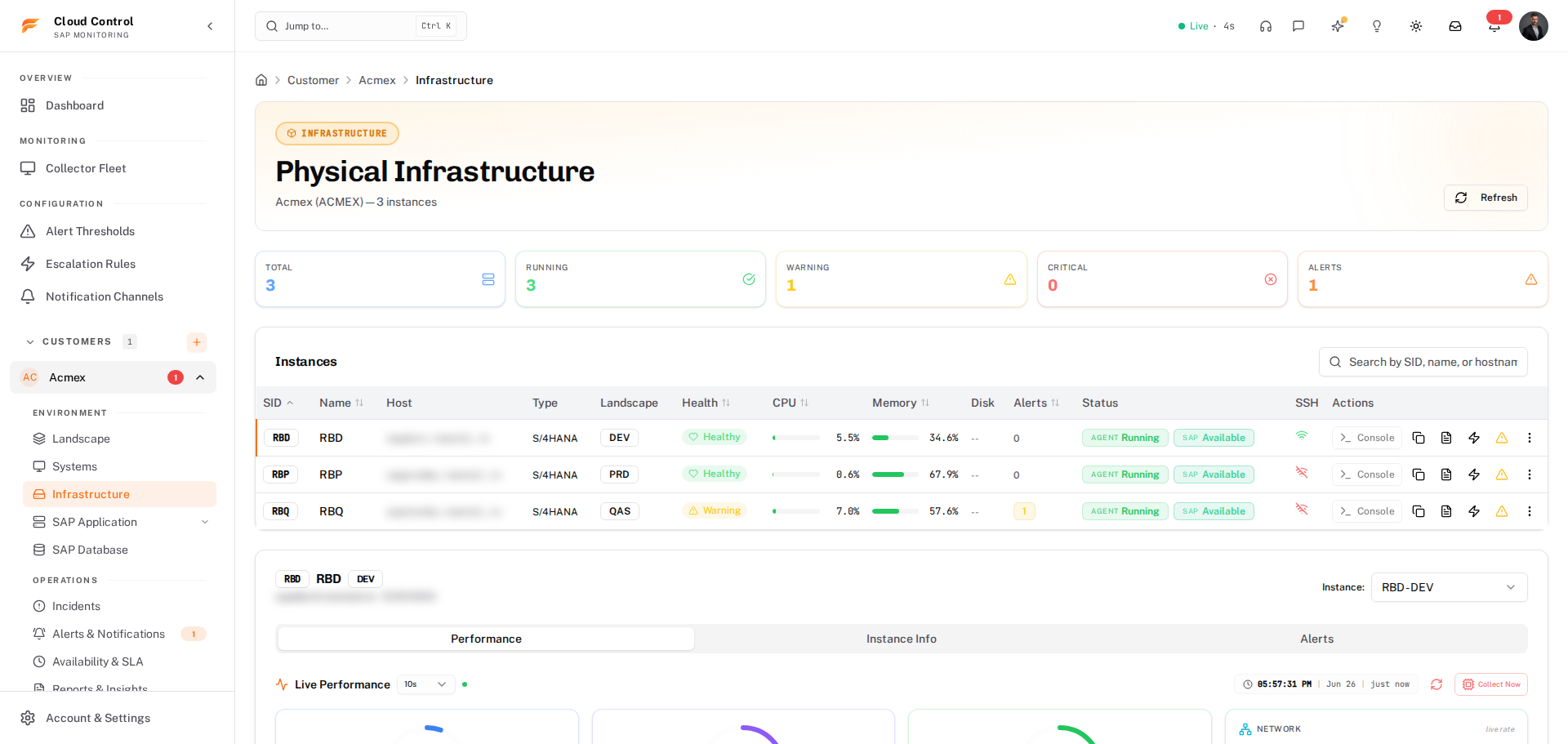Open document icon in RBP row
The width and height of the screenshot is (1568, 744).
(1446, 474)
